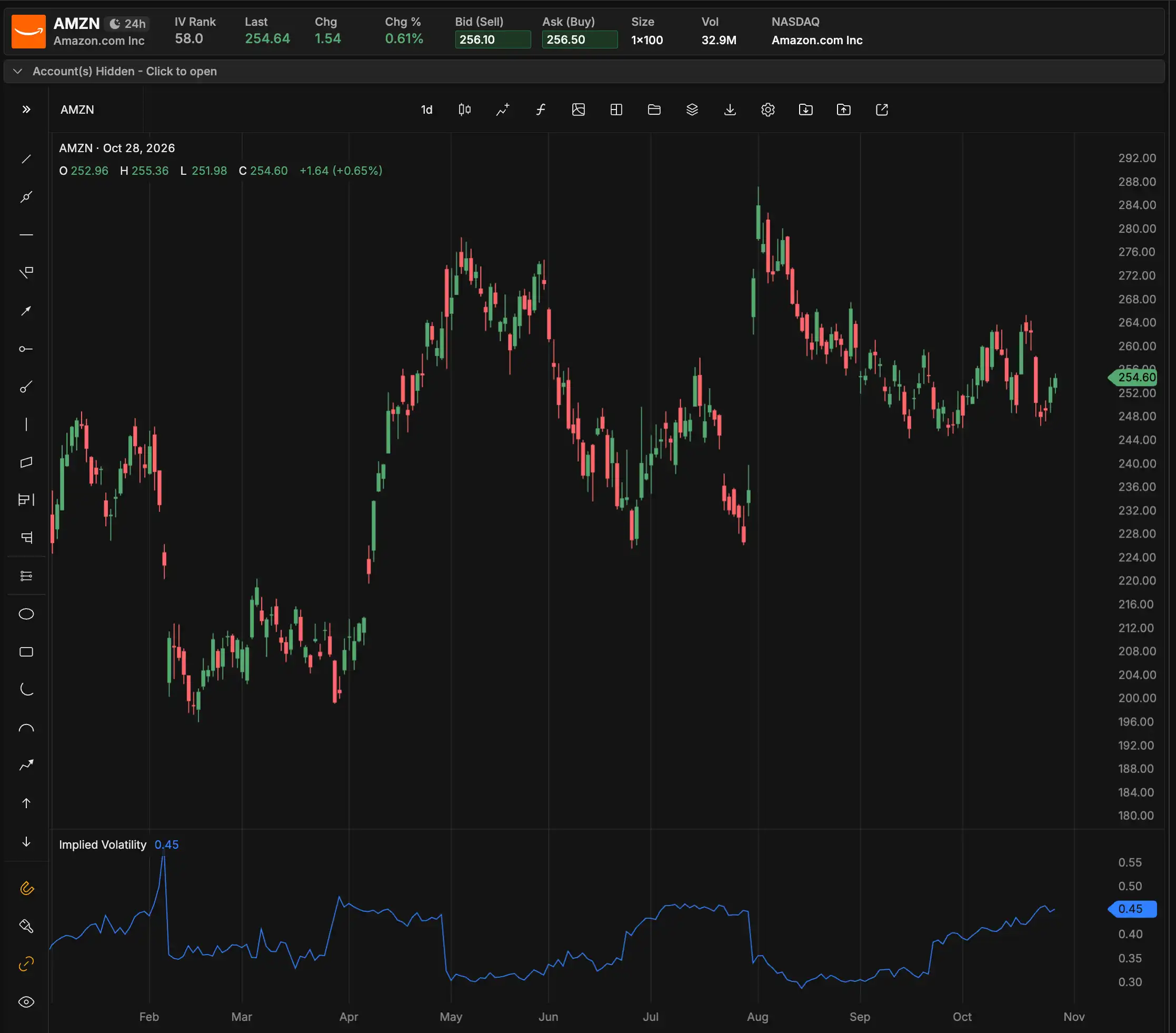Image resolution: width=1176 pixels, height=1033 pixels.
Task: Toggle drawings visibility eye icon
Action: 26,1002
